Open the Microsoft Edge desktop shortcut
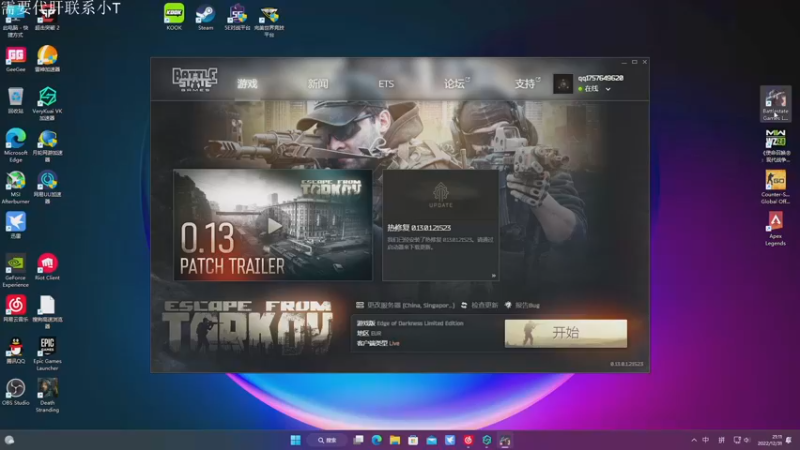 coord(15,145)
